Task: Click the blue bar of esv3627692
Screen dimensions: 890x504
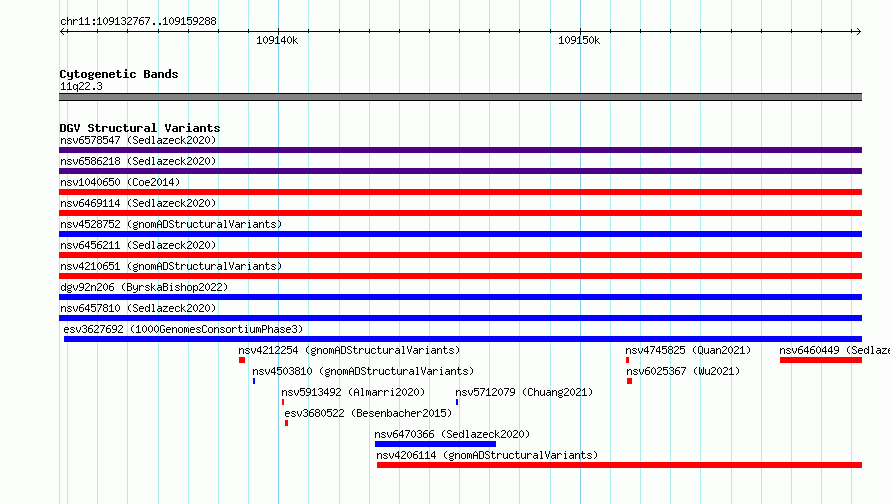Action: tap(463, 339)
